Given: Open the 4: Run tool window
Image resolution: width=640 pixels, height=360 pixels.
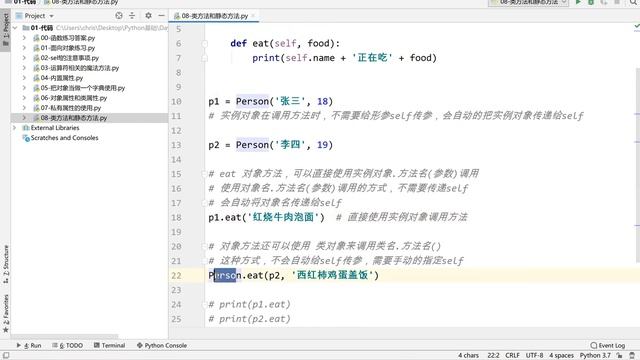Looking at the screenshot, I should [x=29, y=345].
